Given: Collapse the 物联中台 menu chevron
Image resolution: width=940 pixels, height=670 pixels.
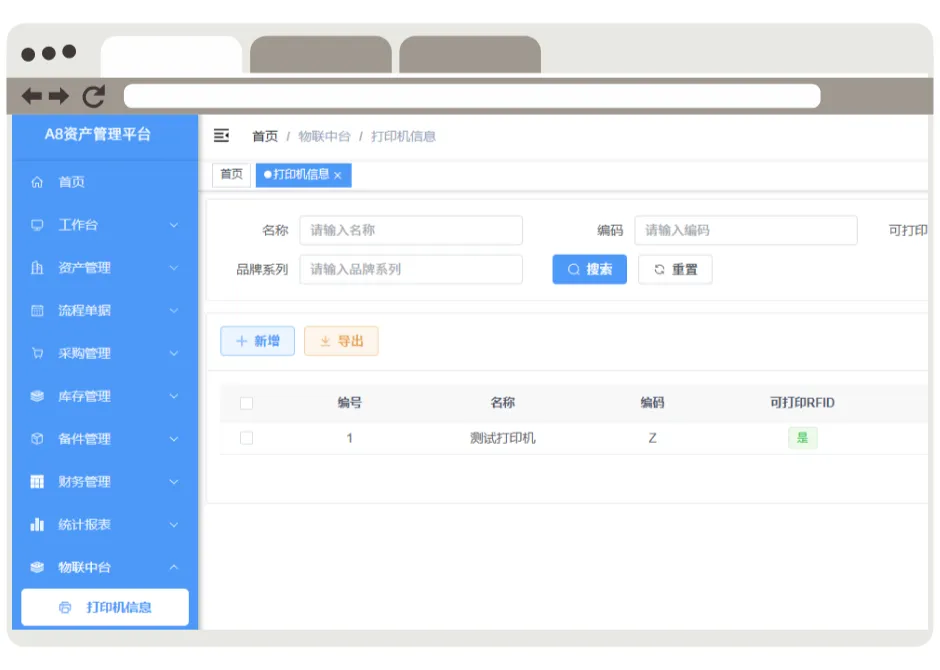Looking at the screenshot, I should [174, 567].
